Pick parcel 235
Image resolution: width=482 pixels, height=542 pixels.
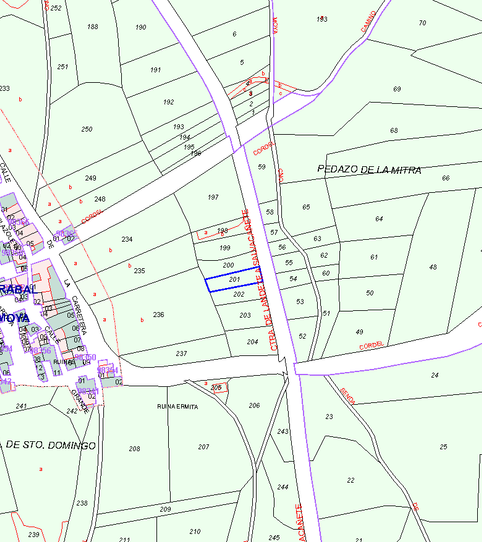(x=139, y=271)
